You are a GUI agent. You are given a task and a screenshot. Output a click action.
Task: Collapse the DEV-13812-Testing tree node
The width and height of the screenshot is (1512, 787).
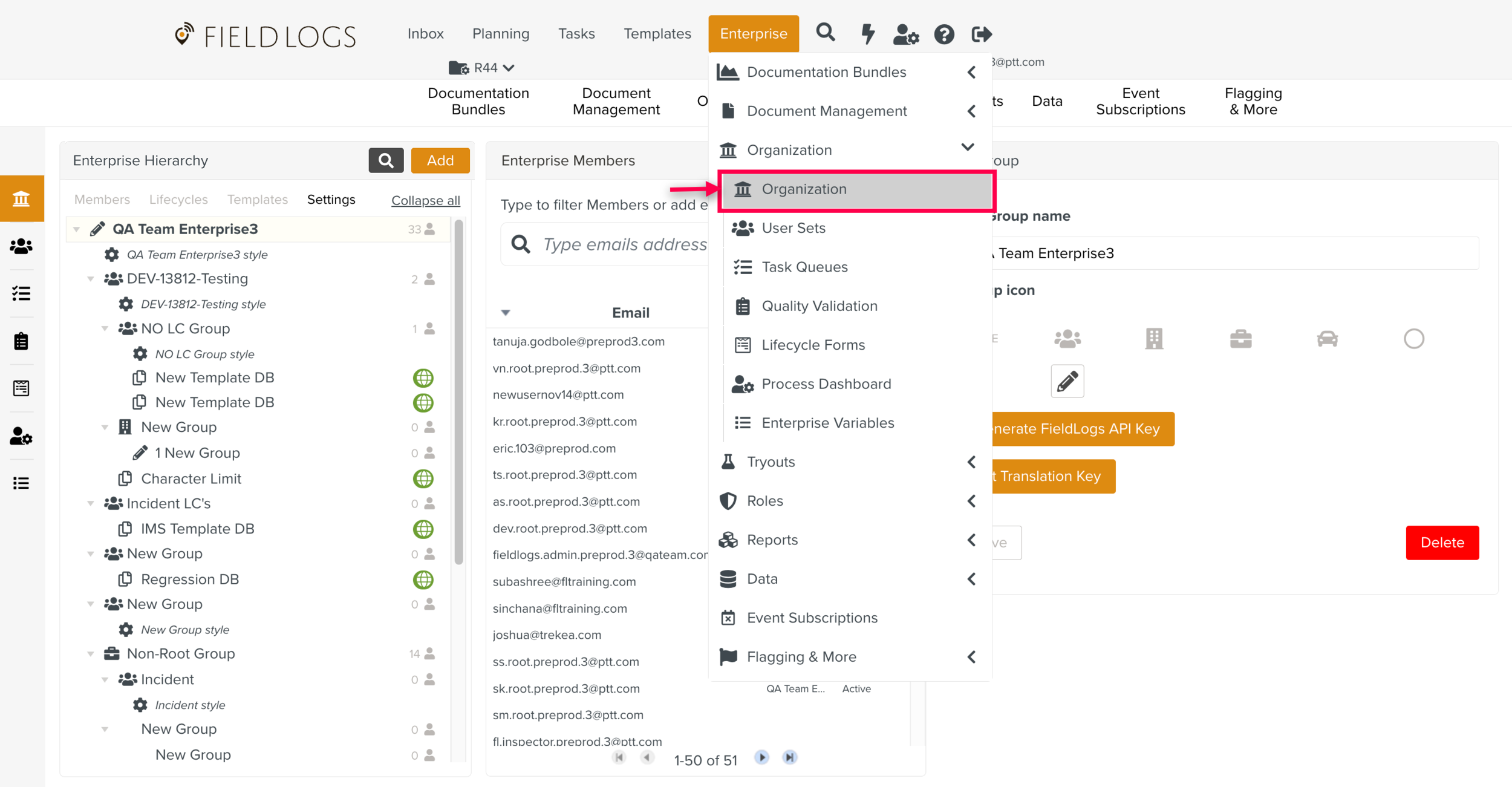tap(91, 279)
